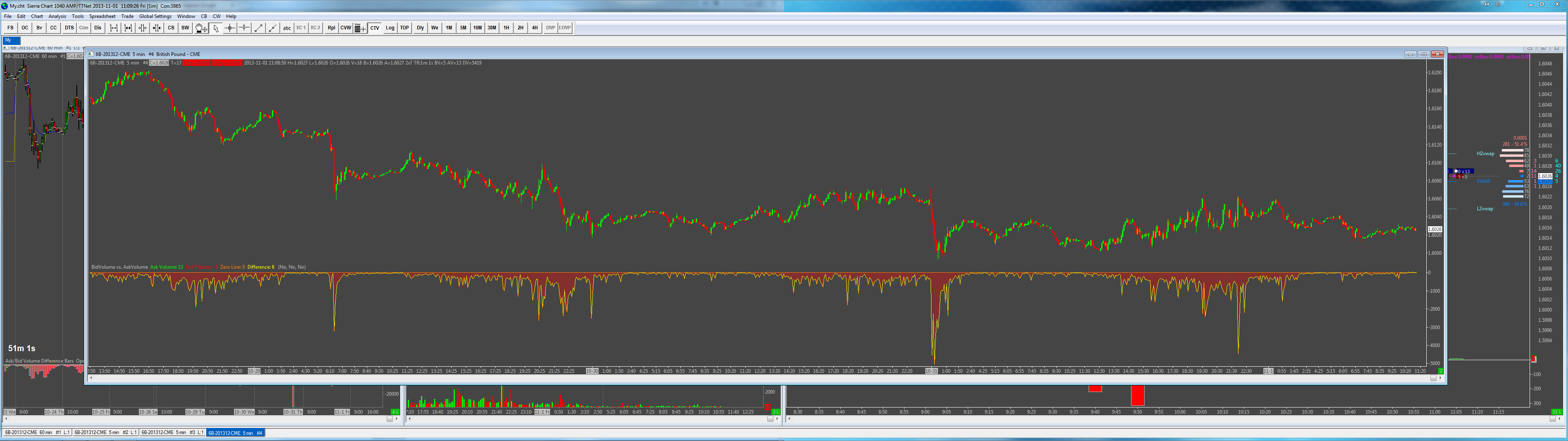Select the pointer arrow tool
The width and height of the screenshot is (1568, 441).
216,28
